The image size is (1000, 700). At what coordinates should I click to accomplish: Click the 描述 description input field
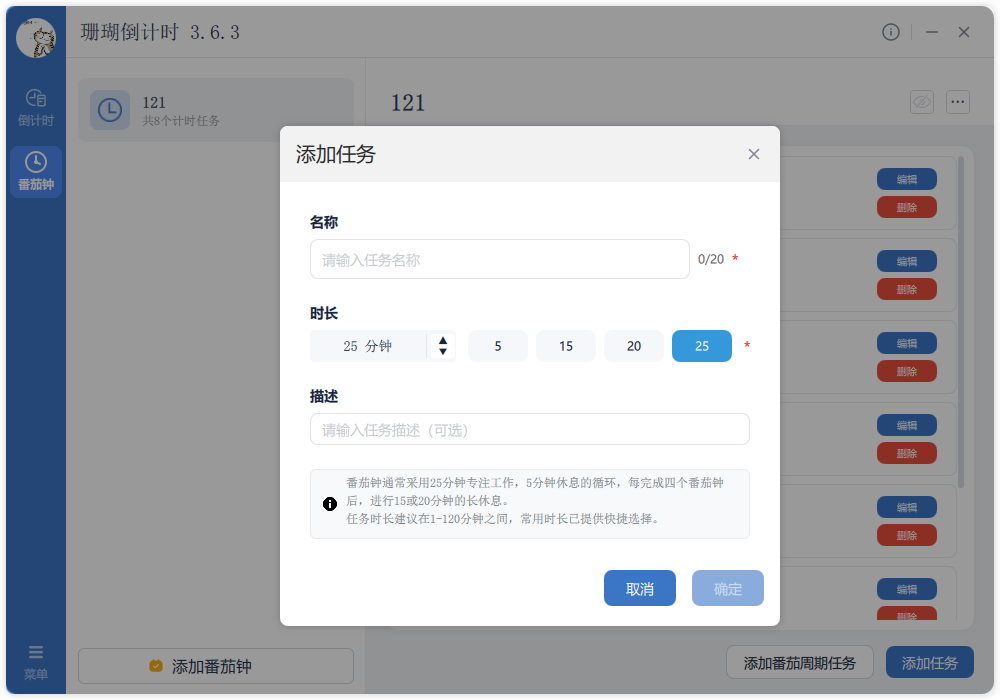(x=529, y=429)
